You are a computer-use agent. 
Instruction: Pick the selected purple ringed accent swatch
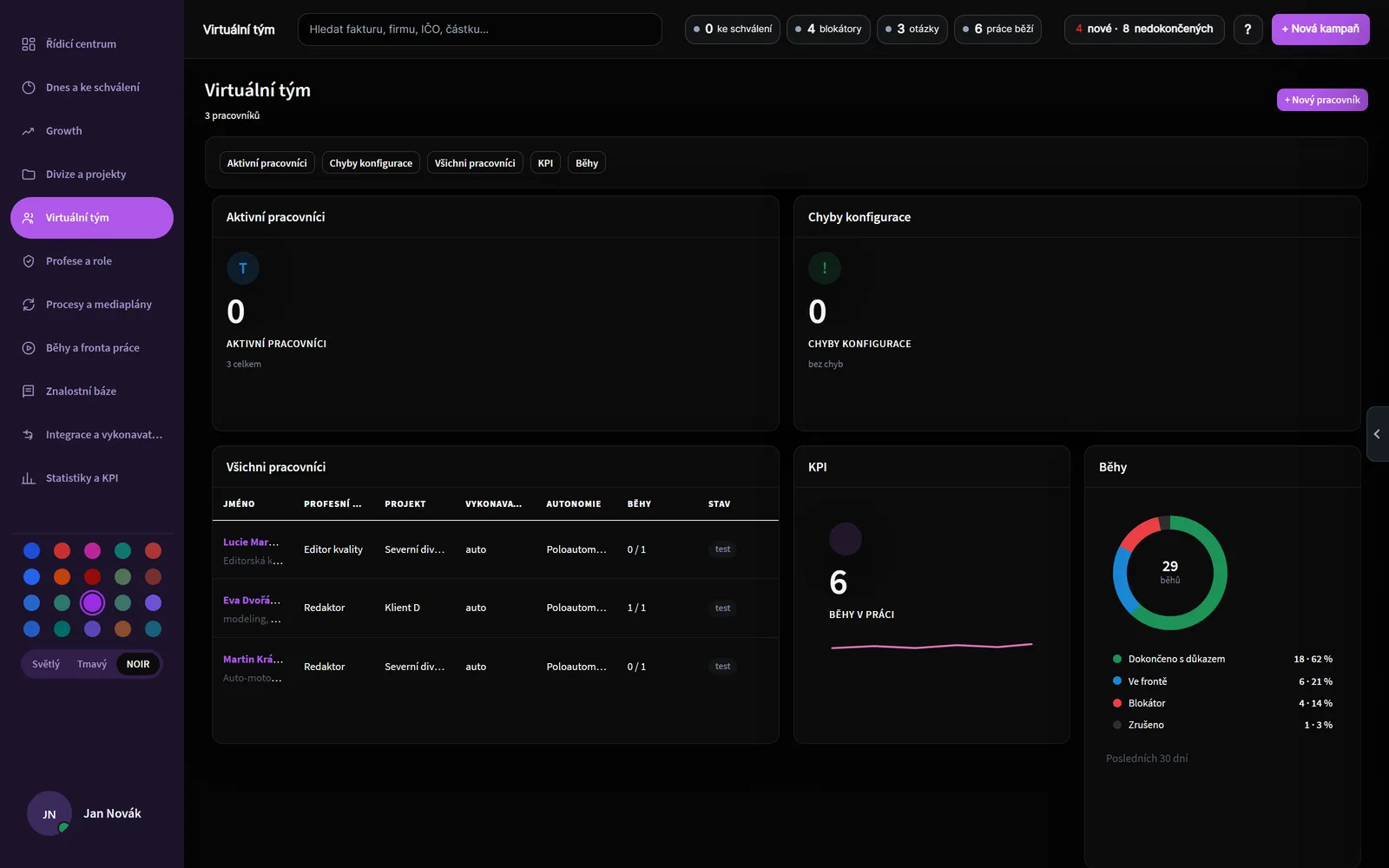coord(92,602)
